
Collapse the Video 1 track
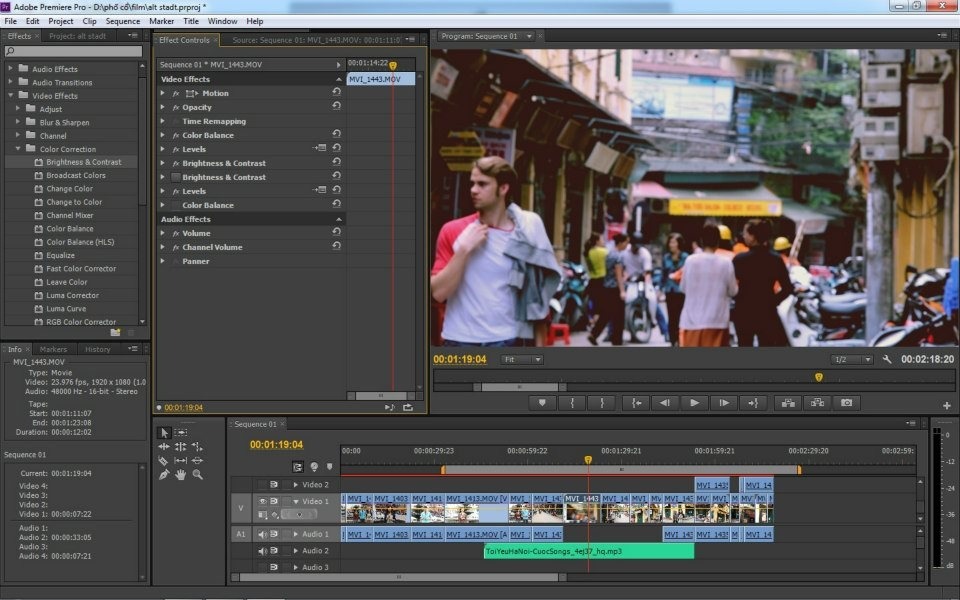[x=296, y=501]
